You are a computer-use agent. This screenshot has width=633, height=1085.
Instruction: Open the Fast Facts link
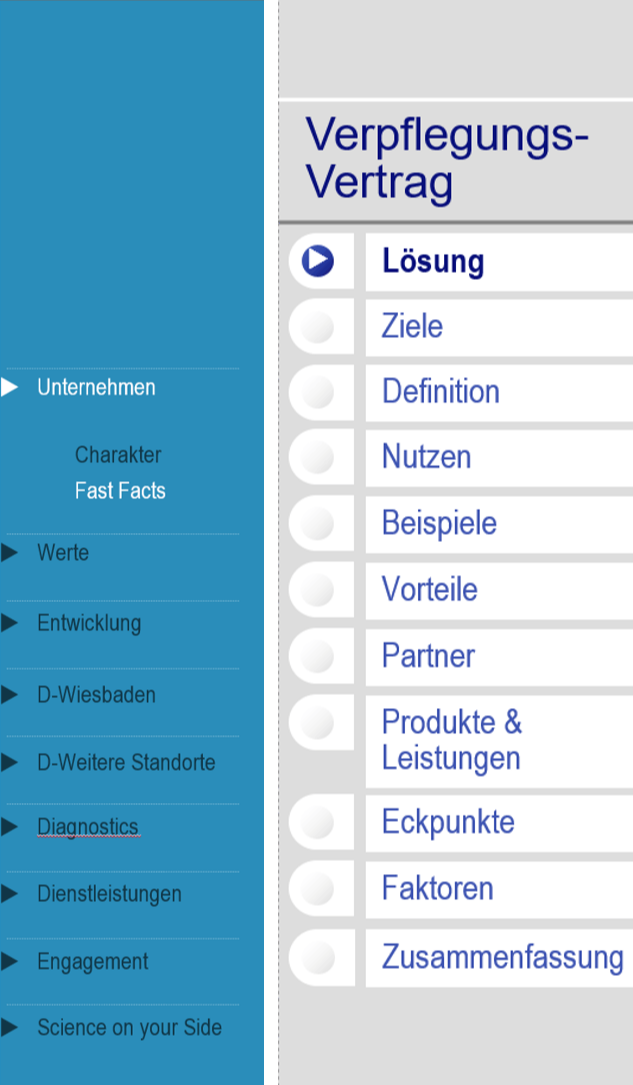pyautogui.click(x=120, y=491)
